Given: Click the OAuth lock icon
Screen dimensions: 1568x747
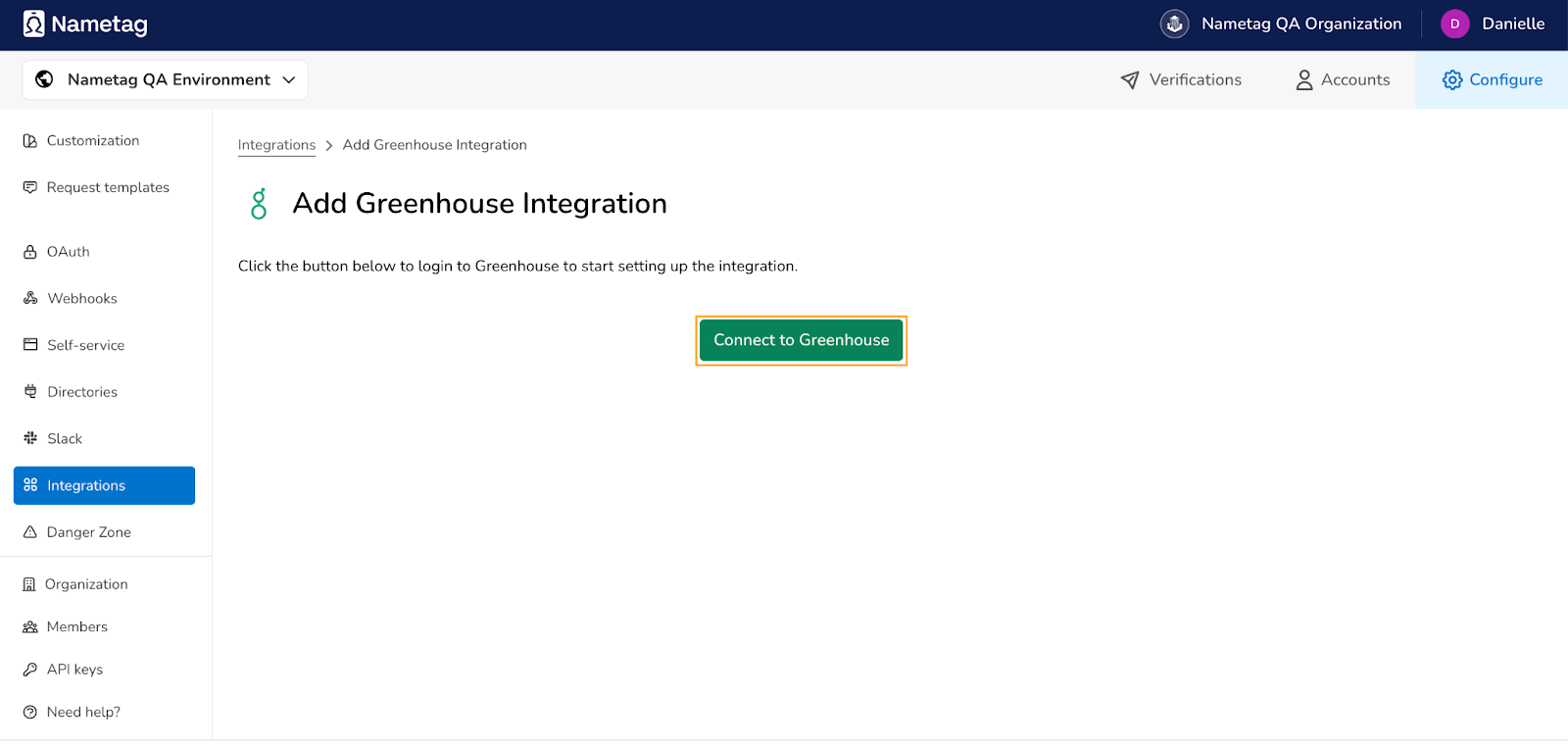Looking at the screenshot, I should coord(30,252).
